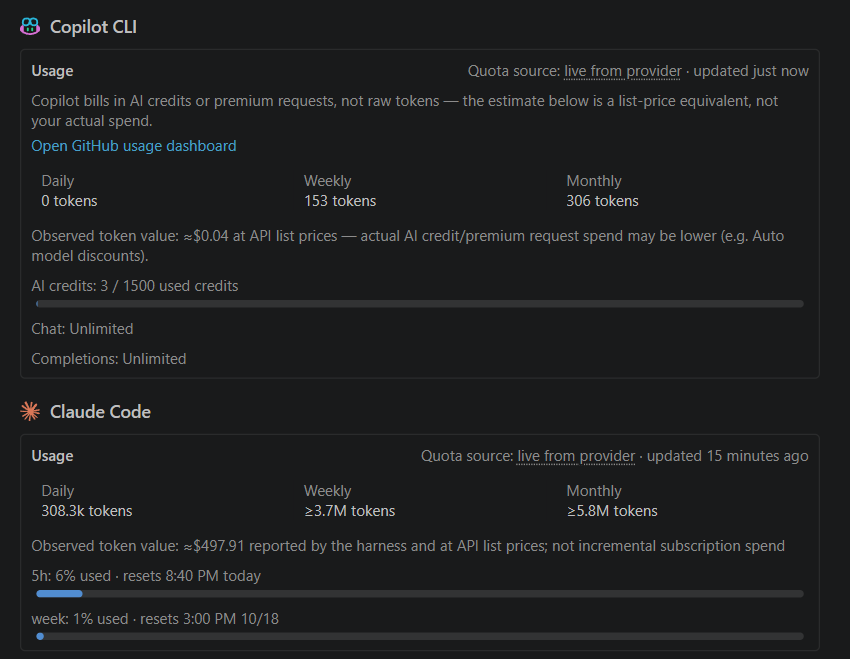Click the Claude Code panel 'Usage' title
Viewport: 850px width, 659px height.
coord(52,456)
